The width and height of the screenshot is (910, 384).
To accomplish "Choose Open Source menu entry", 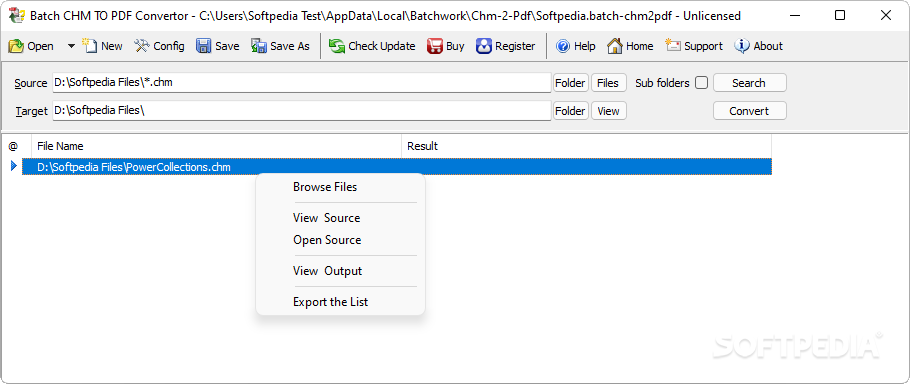I will (x=340, y=240).
